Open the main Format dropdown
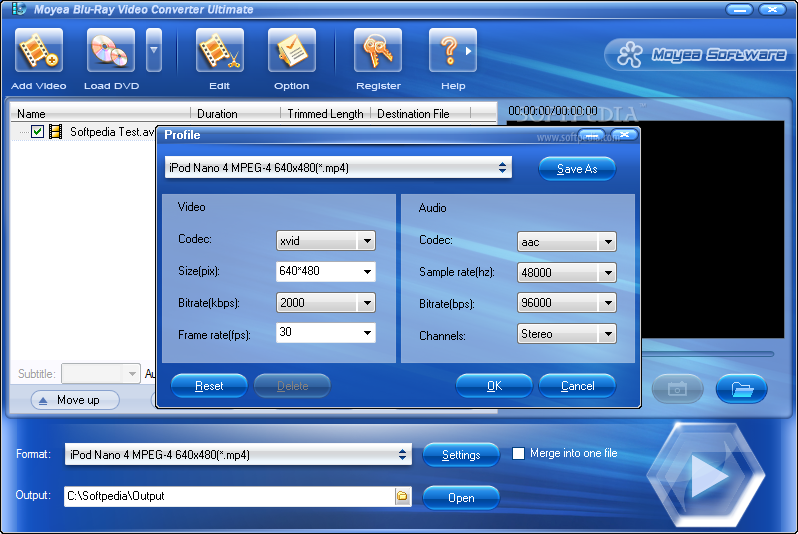The image size is (798, 534). click(x=238, y=455)
